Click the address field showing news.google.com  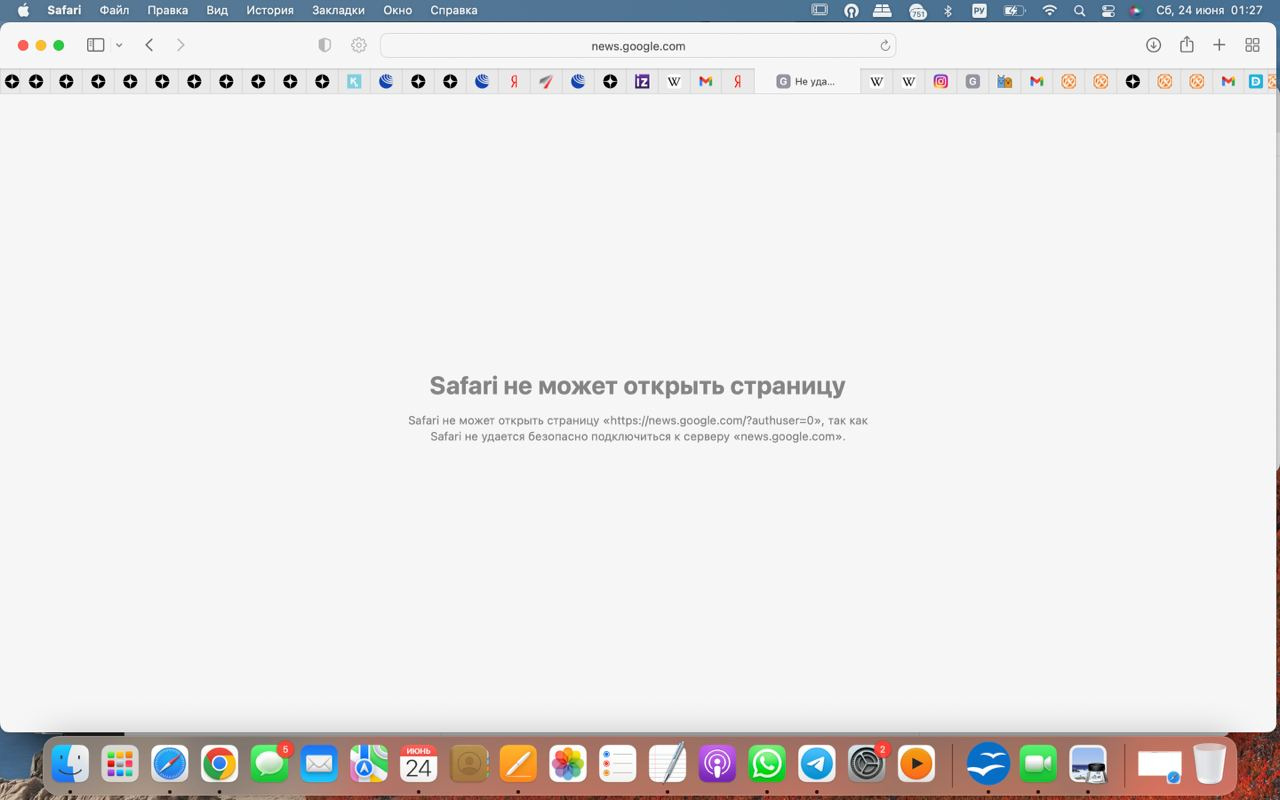tap(637, 46)
